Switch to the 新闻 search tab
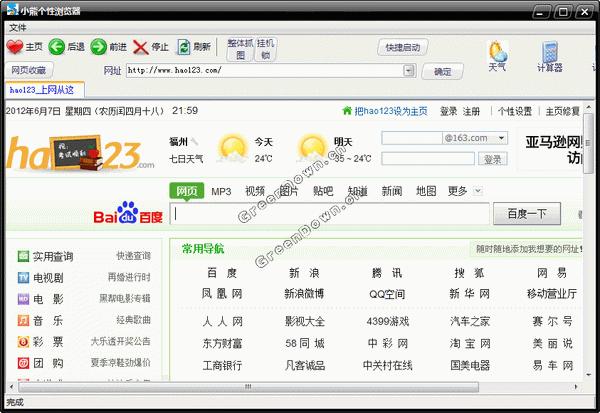Screen dimensions: 600x413 click(392, 191)
